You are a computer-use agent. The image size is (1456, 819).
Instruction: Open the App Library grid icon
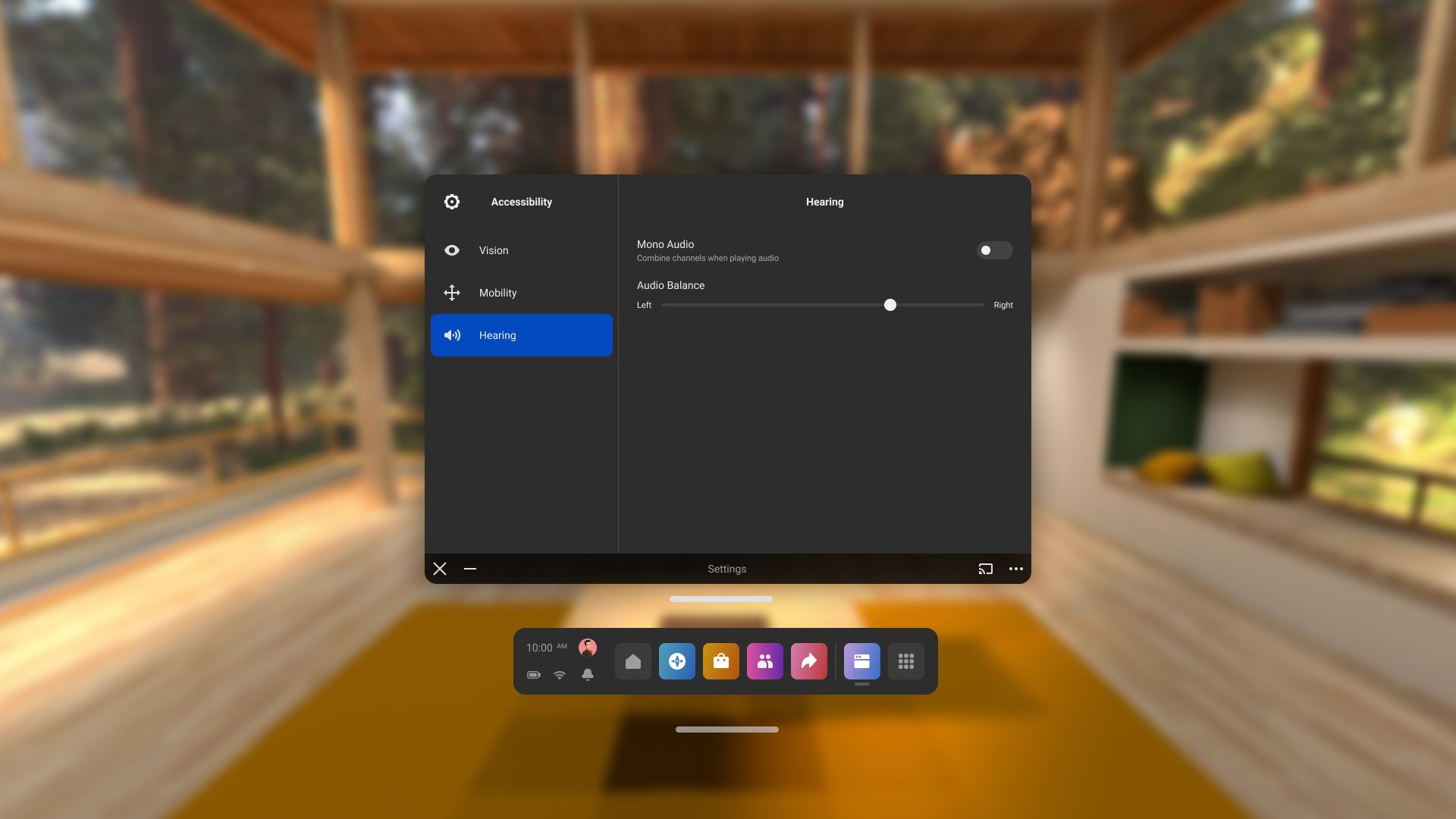pyautogui.click(x=905, y=661)
